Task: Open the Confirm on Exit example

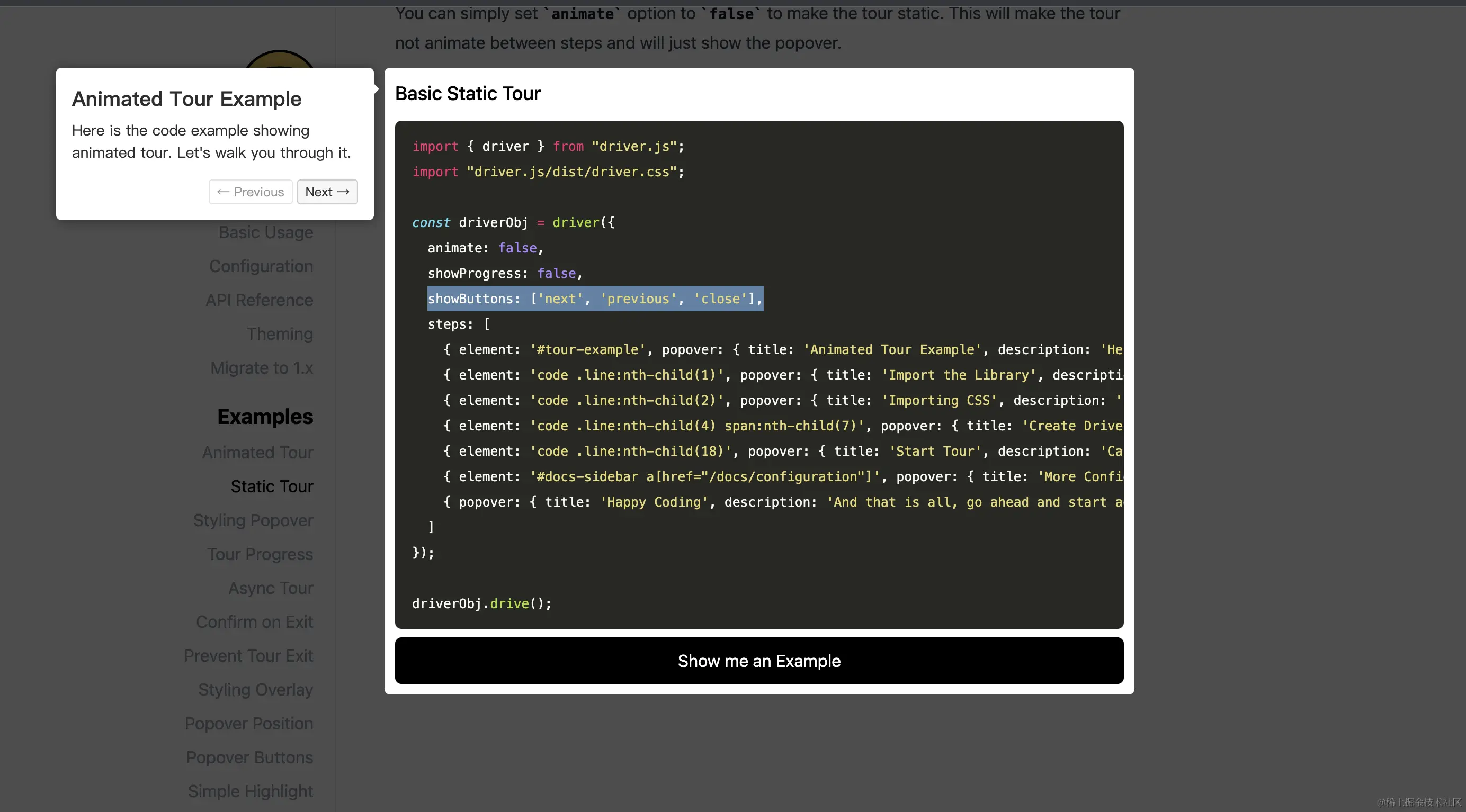Action: (x=254, y=622)
